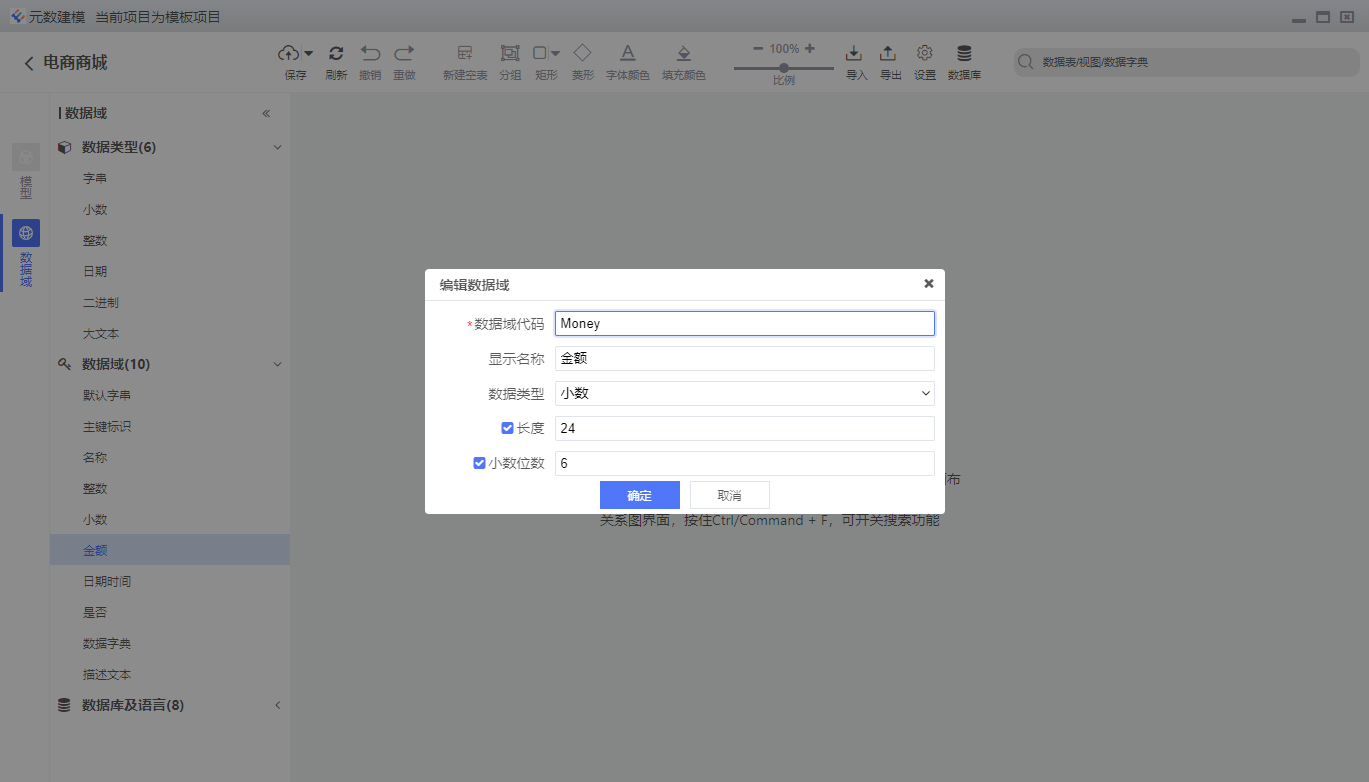The height and width of the screenshot is (782, 1369).
Task: Click the 元数建模 app logo icon
Action: [x=16, y=16]
